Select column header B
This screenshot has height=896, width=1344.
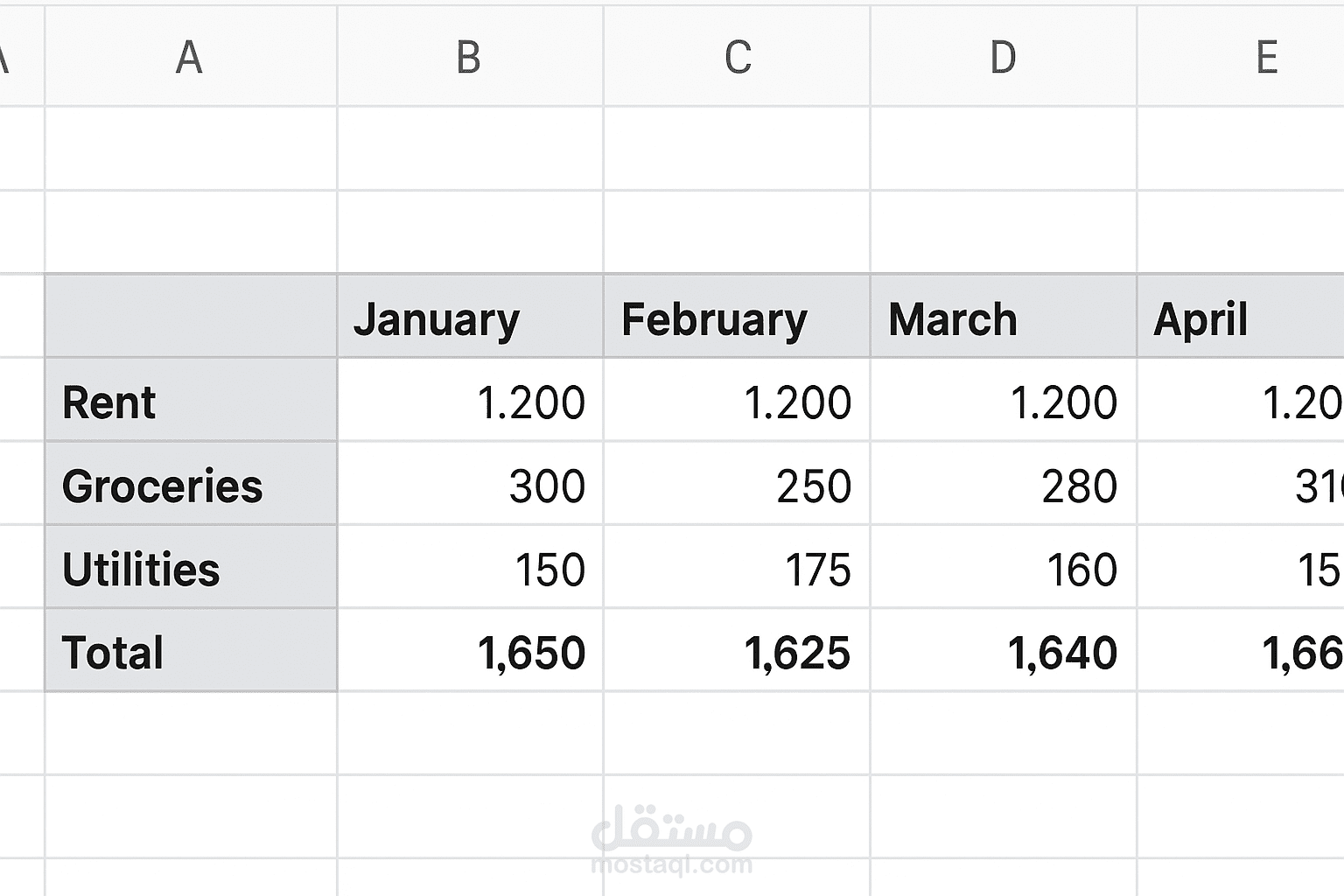[470, 57]
